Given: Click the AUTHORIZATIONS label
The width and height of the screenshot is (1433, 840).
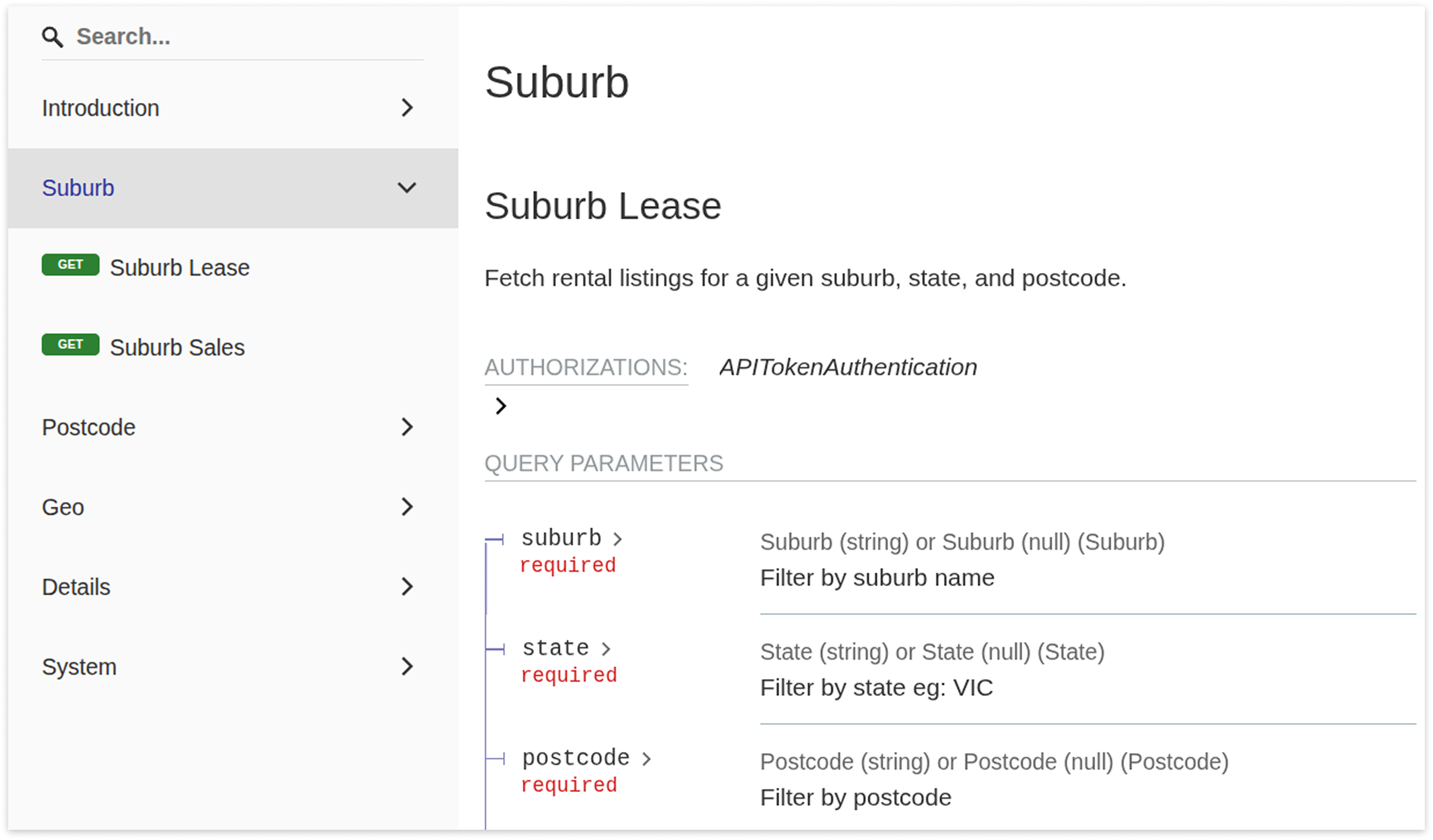Looking at the screenshot, I should click(586, 368).
